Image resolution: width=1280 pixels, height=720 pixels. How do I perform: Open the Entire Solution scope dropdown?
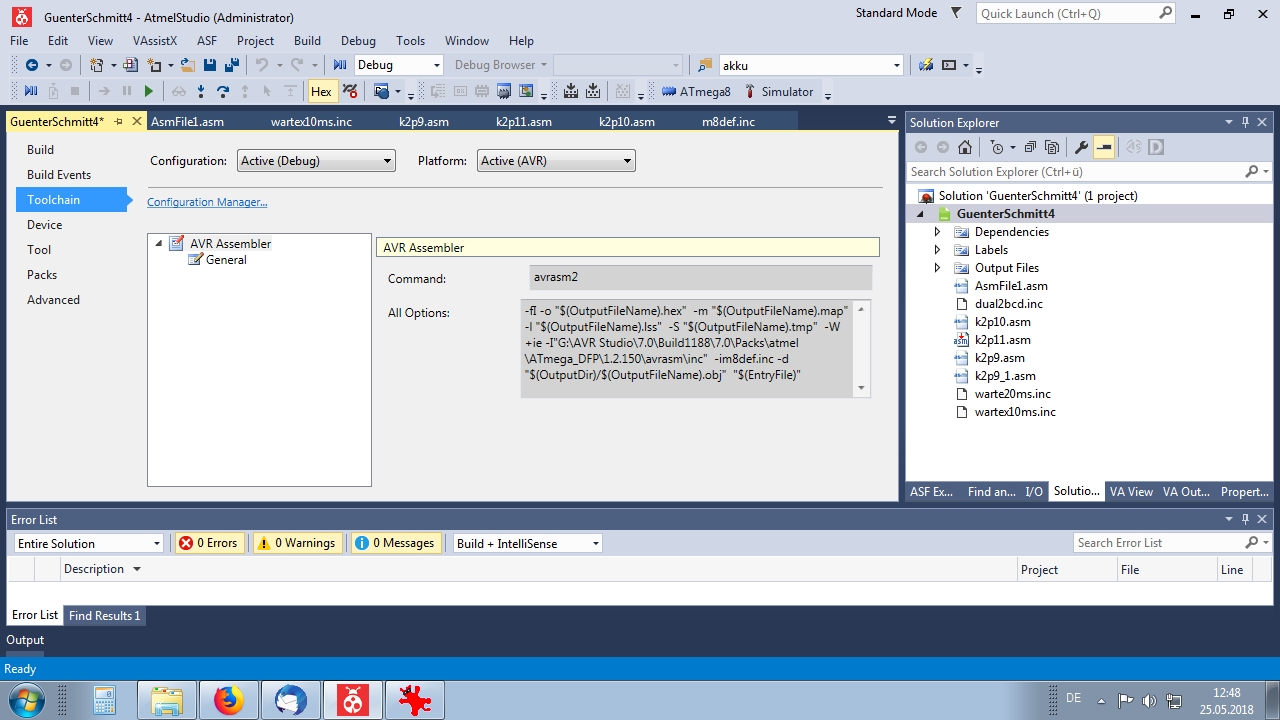tap(88, 543)
